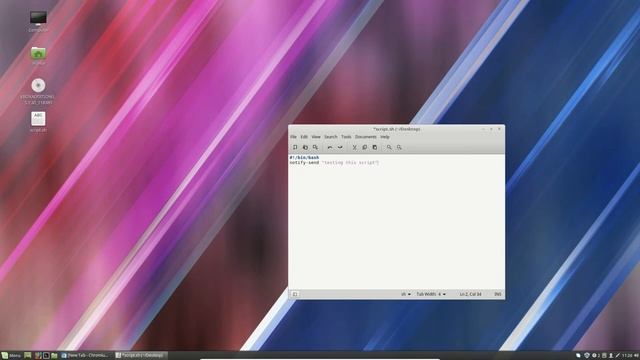Viewport: 640px width, 360px height.
Task: Launch Terminal from the taskbar
Action: tap(46, 356)
